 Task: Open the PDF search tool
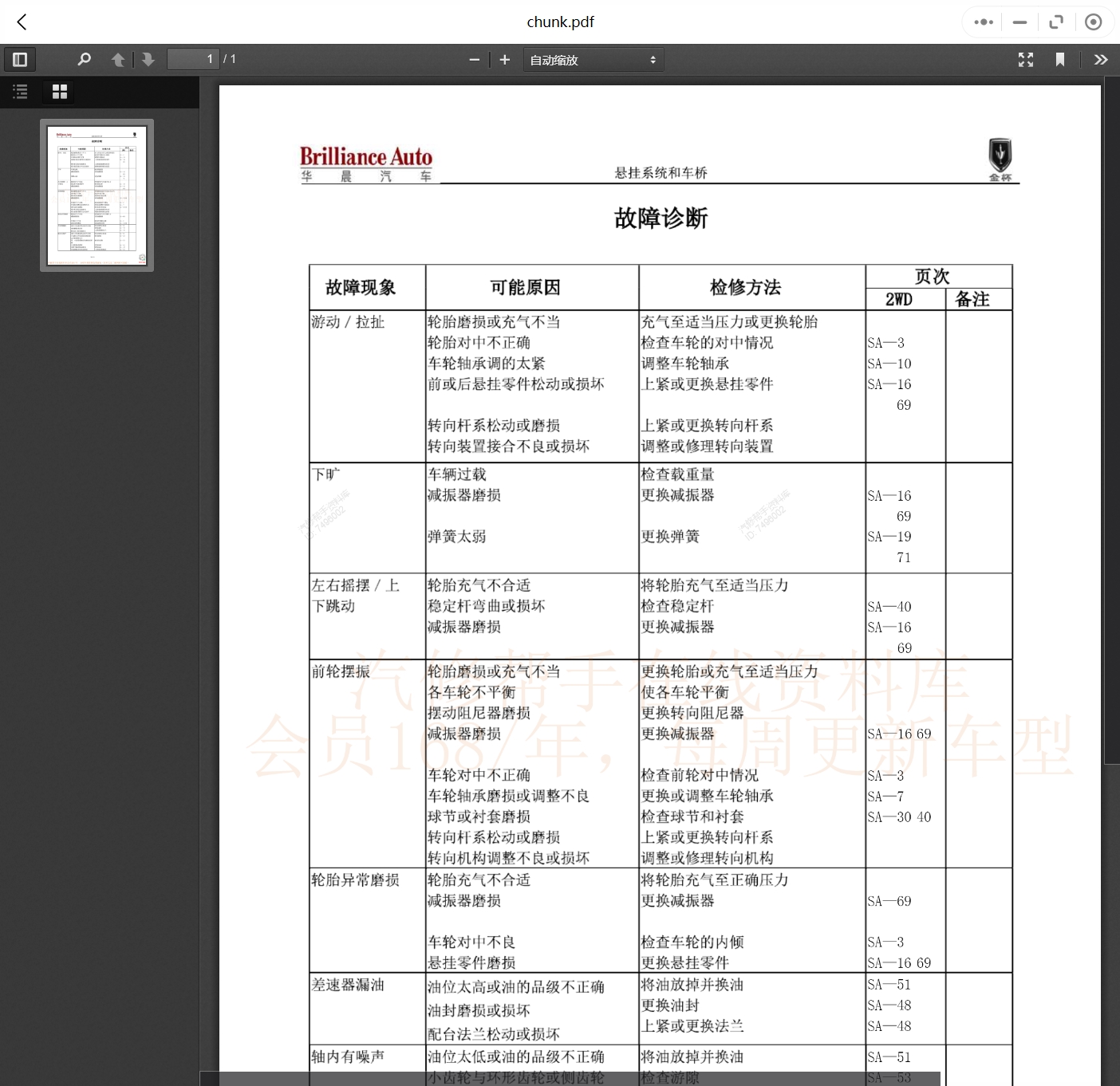click(84, 59)
